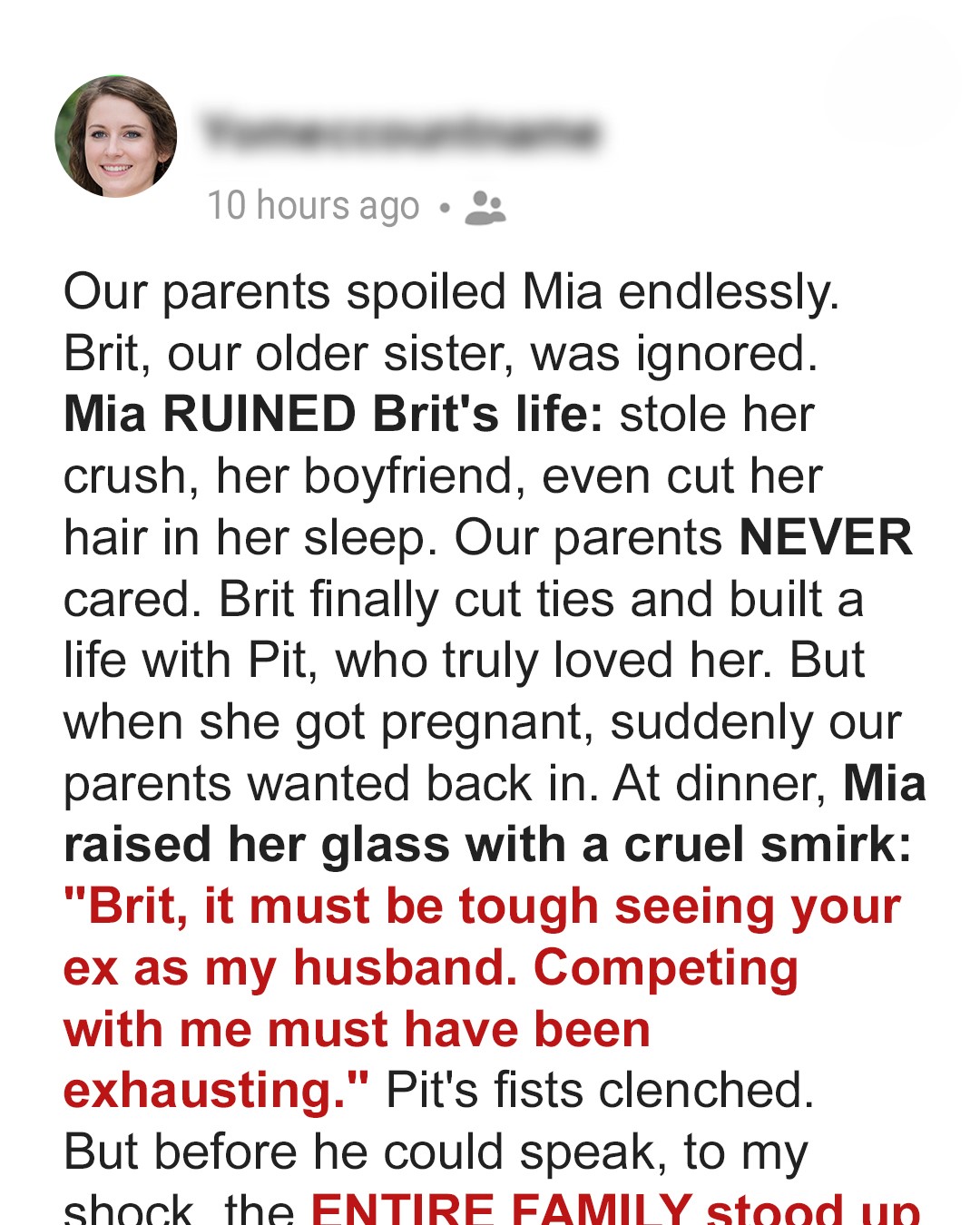Click the sentence 'Pit's fists clenched.'
980x1225 pixels.
coord(600,1090)
